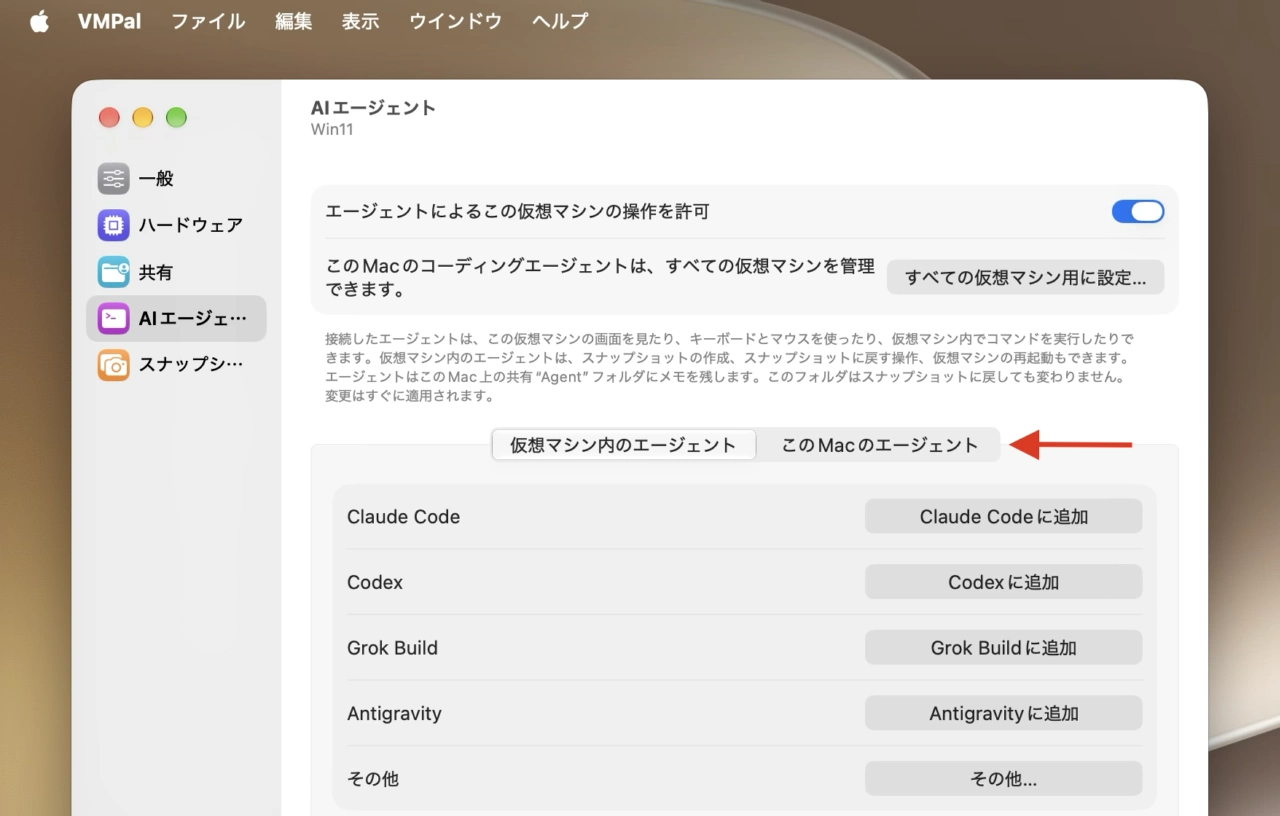Click Codexに追加 button
This screenshot has width=1280, height=816.
click(1003, 582)
